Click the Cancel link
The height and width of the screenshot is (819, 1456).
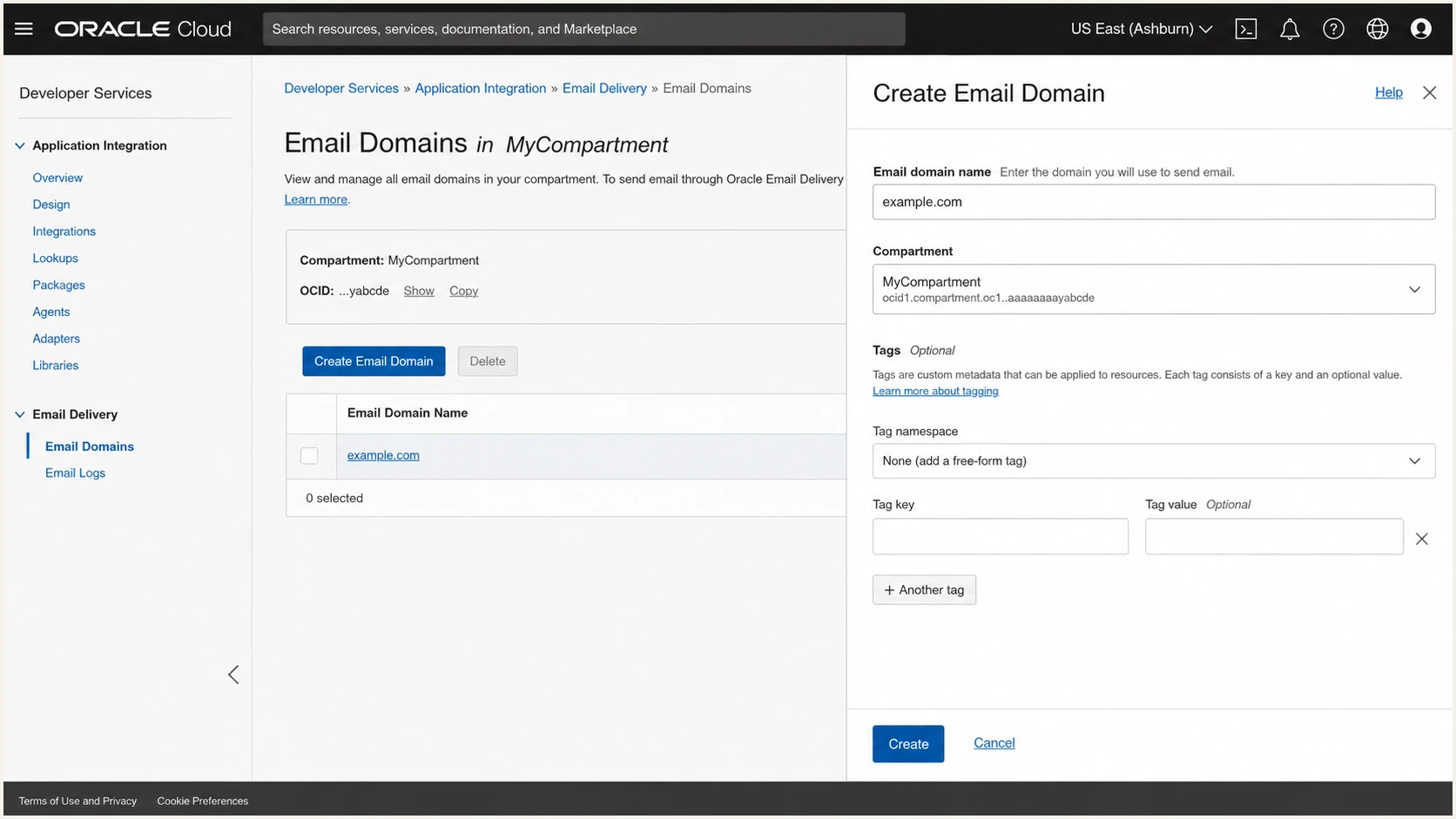[994, 743]
